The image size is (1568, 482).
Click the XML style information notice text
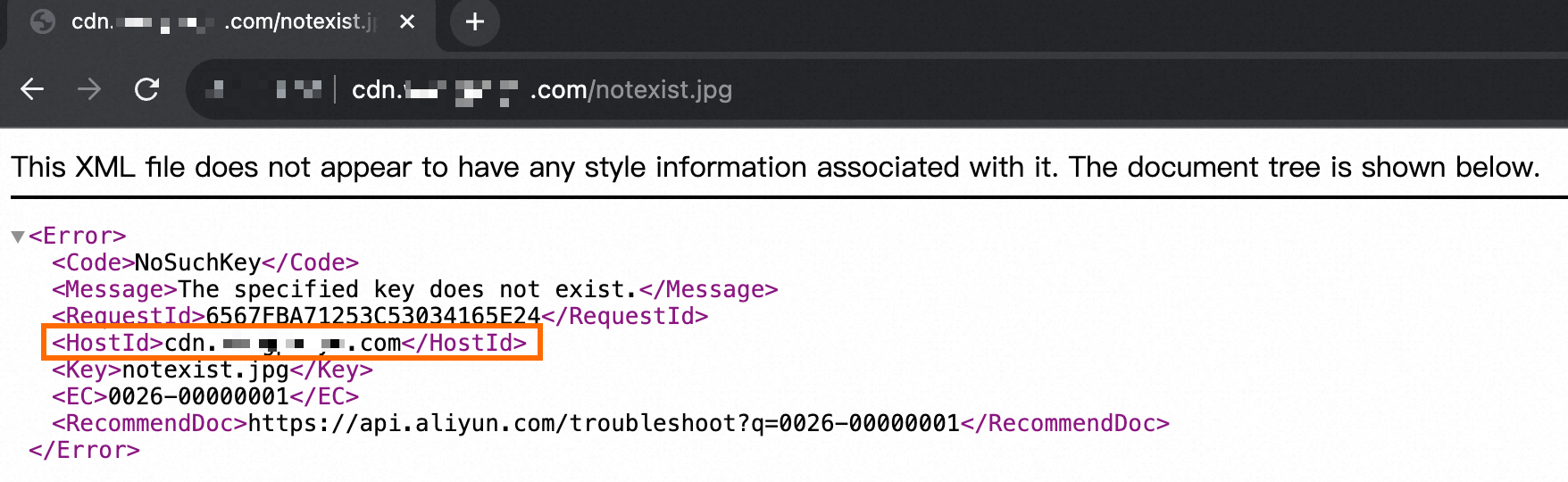(x=775, y=167)
